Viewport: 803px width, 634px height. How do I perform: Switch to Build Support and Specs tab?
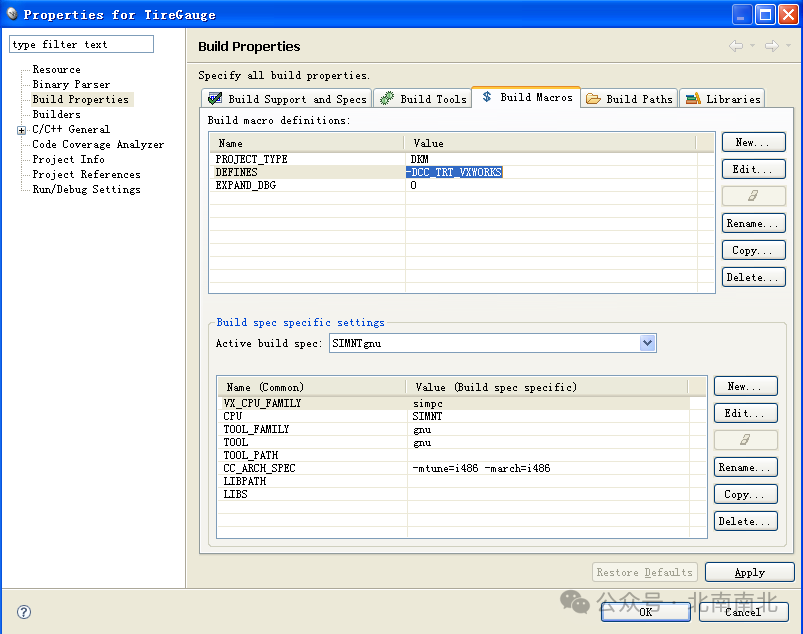pos(287,98)
